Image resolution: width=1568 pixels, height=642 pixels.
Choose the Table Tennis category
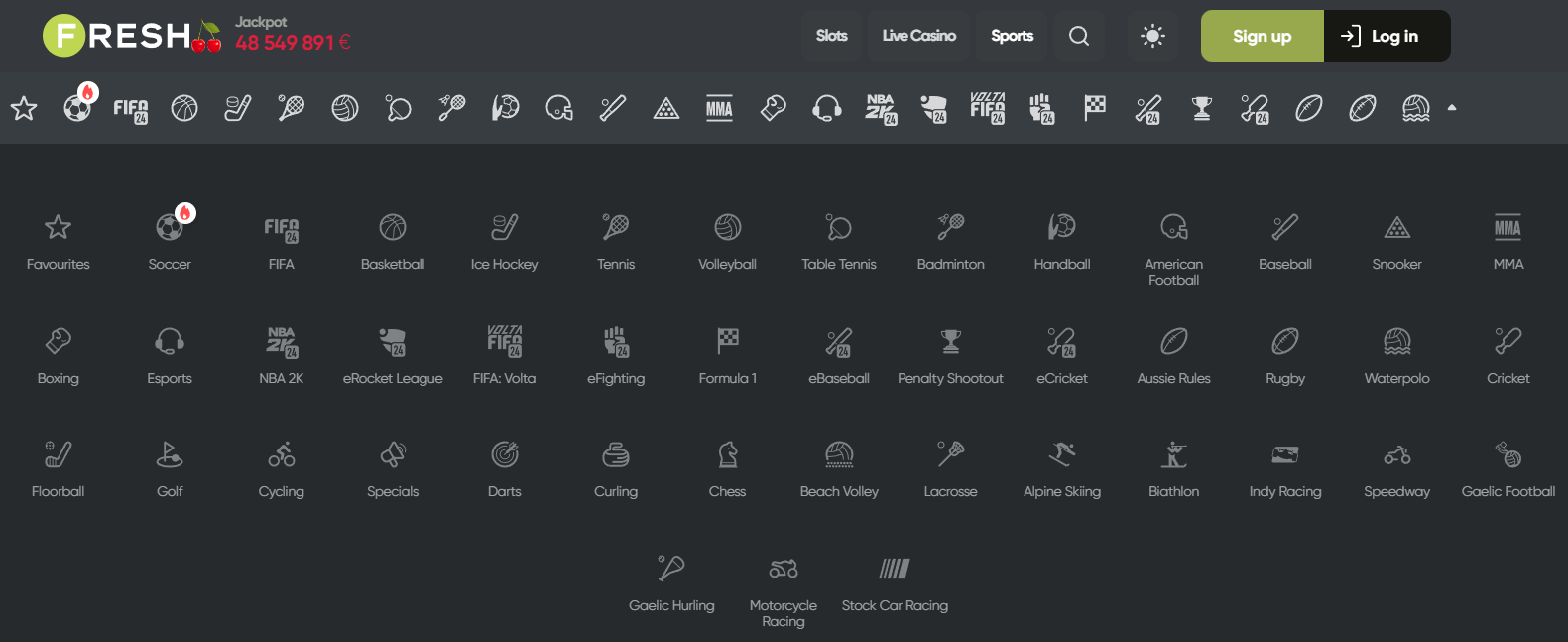[838, 240]
